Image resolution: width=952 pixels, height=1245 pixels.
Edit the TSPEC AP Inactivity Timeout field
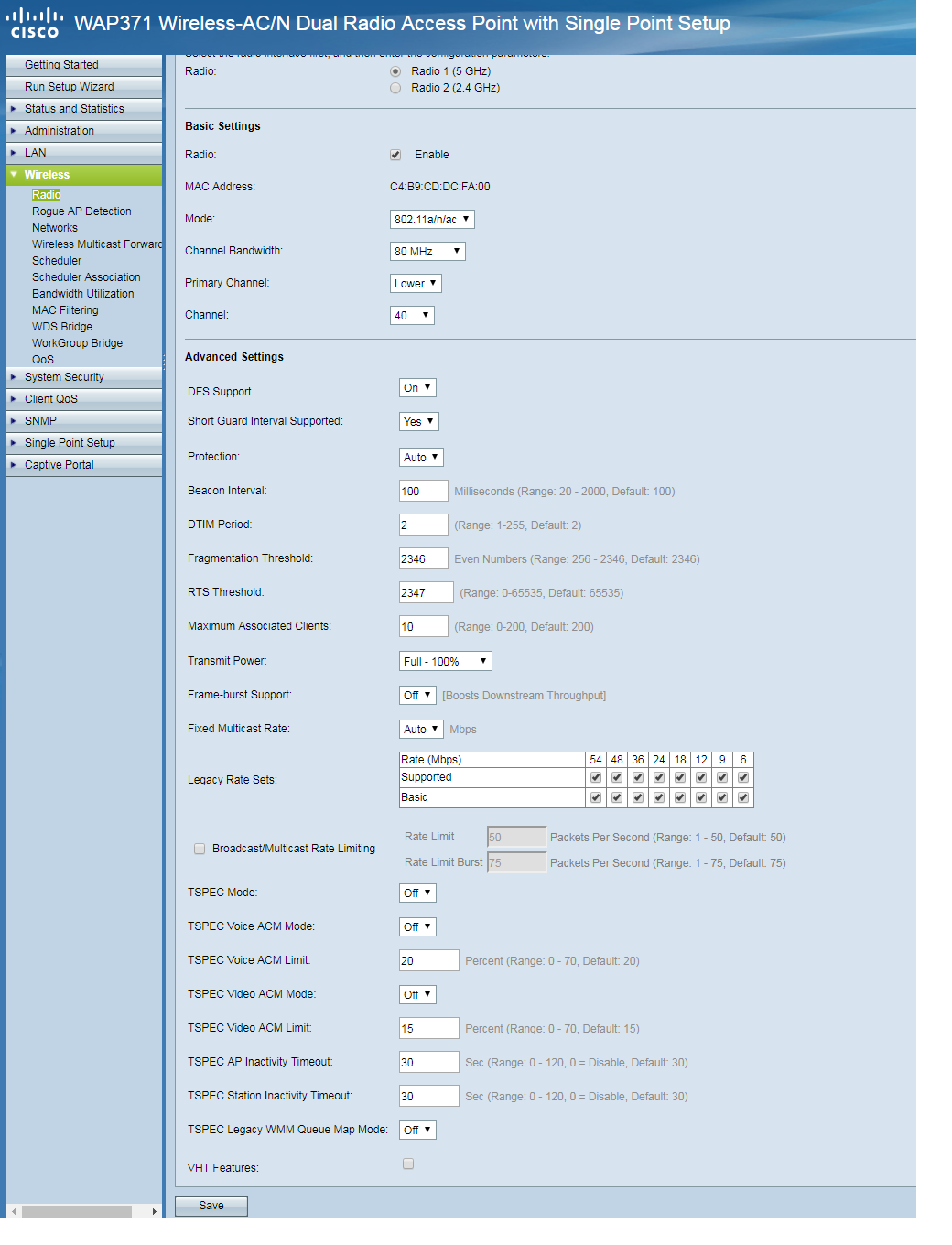(x=429, y=1062)
